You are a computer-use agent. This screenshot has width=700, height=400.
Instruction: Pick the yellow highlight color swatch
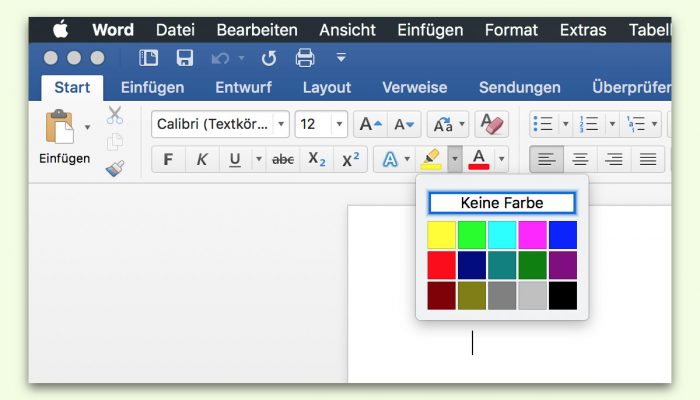click(x=442, y=235)
